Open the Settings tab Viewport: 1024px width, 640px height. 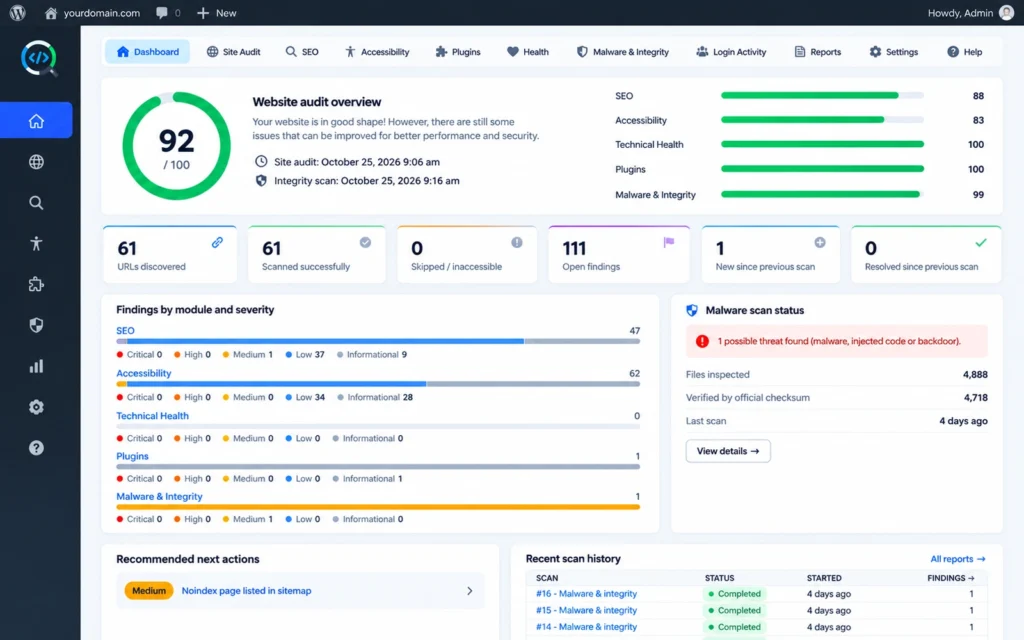tap(893, 52)
